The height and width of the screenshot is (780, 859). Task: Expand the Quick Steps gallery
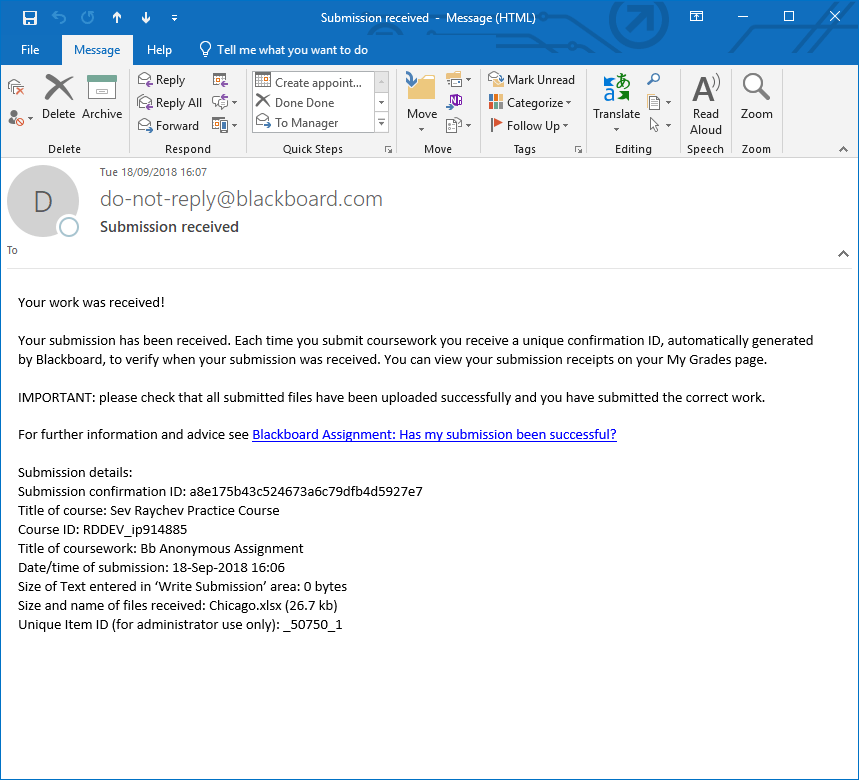coord(382,123)
